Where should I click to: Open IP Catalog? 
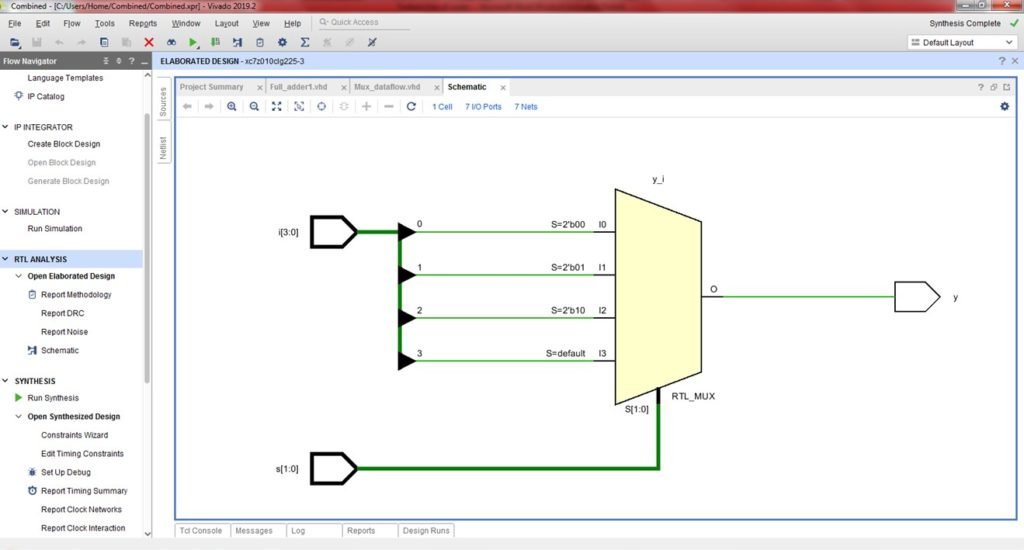46,96
